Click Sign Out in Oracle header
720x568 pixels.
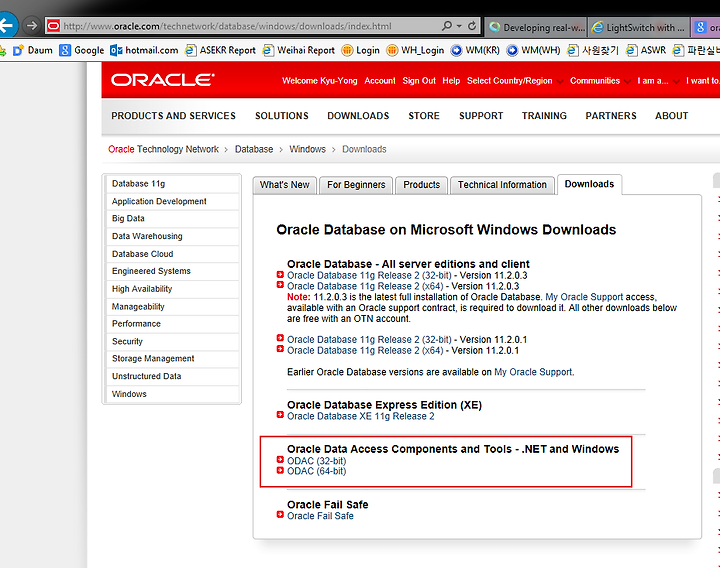[x=419, y=81]
